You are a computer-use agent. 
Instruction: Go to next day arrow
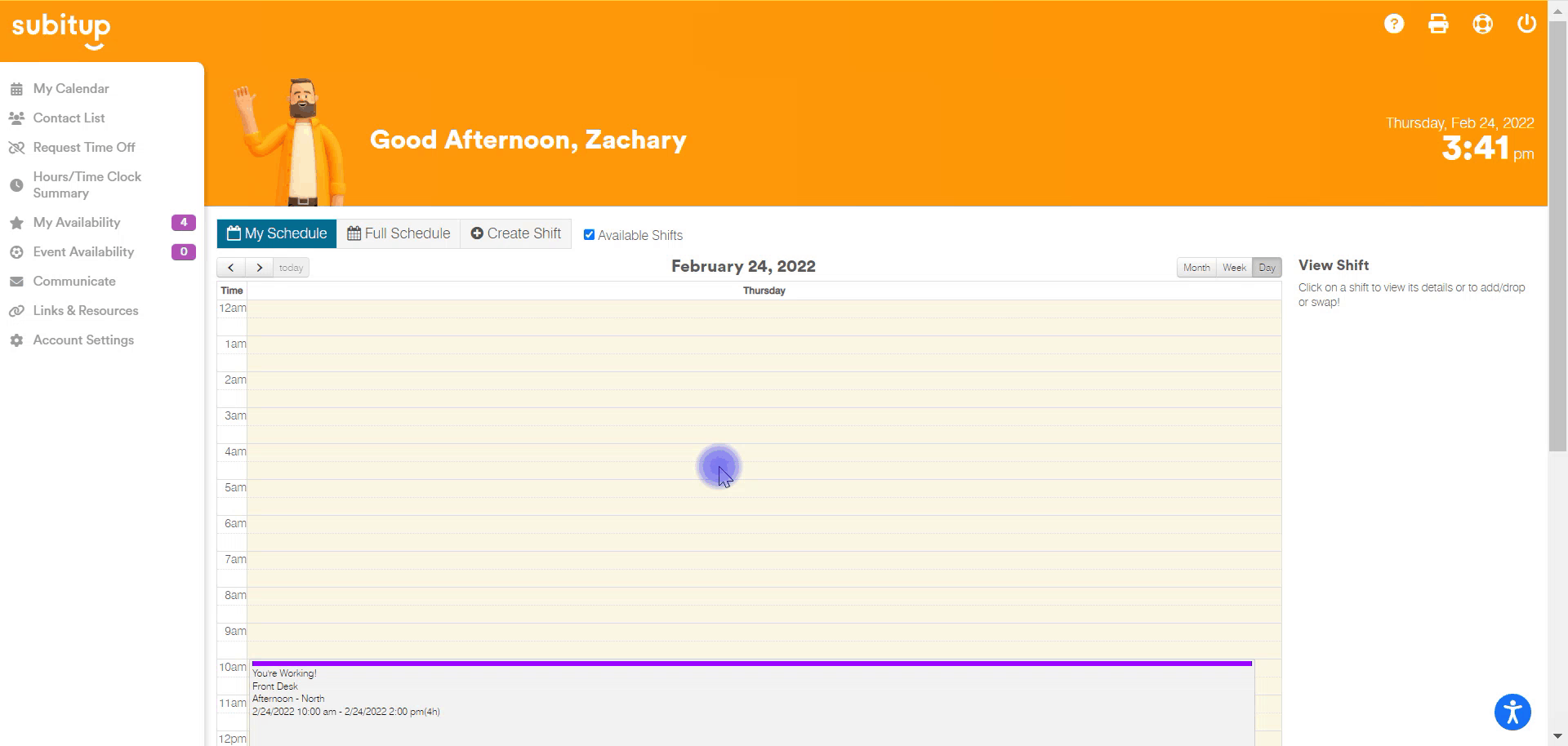coord(259,268)
